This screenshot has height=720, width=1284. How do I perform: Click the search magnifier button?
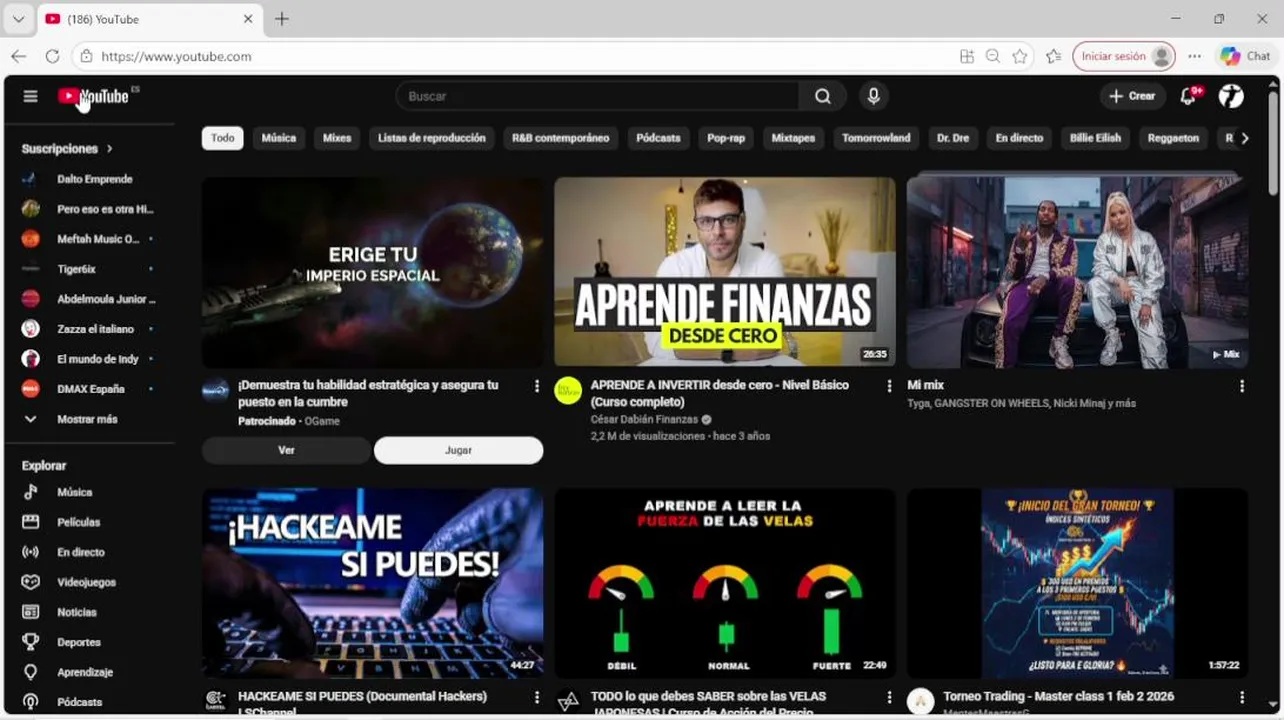click(x=822, y=96)
